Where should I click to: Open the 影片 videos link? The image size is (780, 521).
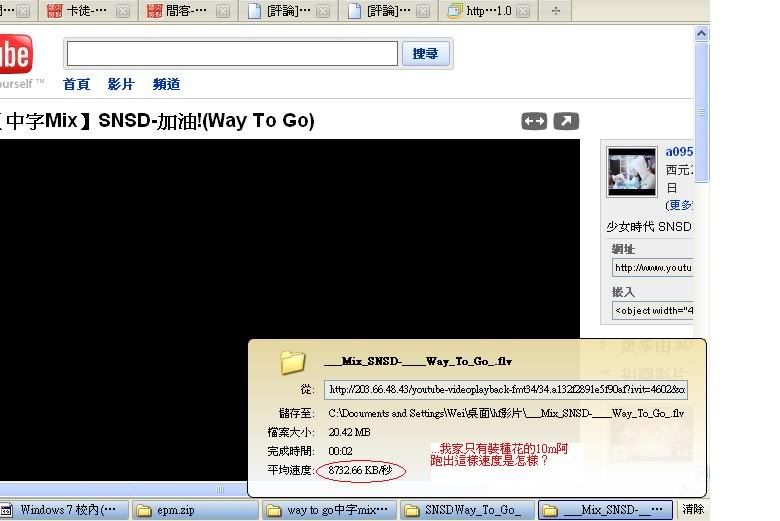click(121, 85)
